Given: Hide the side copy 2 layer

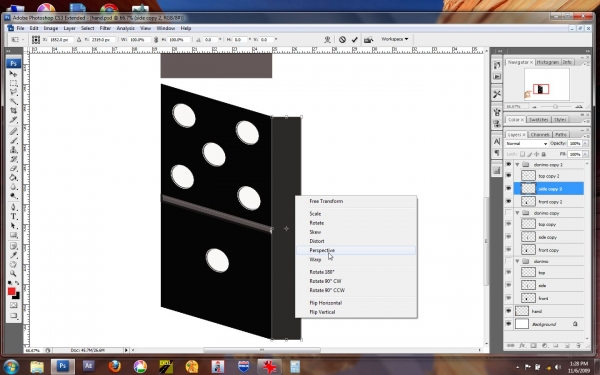Looking at the screenshot, I should point(509,188).
